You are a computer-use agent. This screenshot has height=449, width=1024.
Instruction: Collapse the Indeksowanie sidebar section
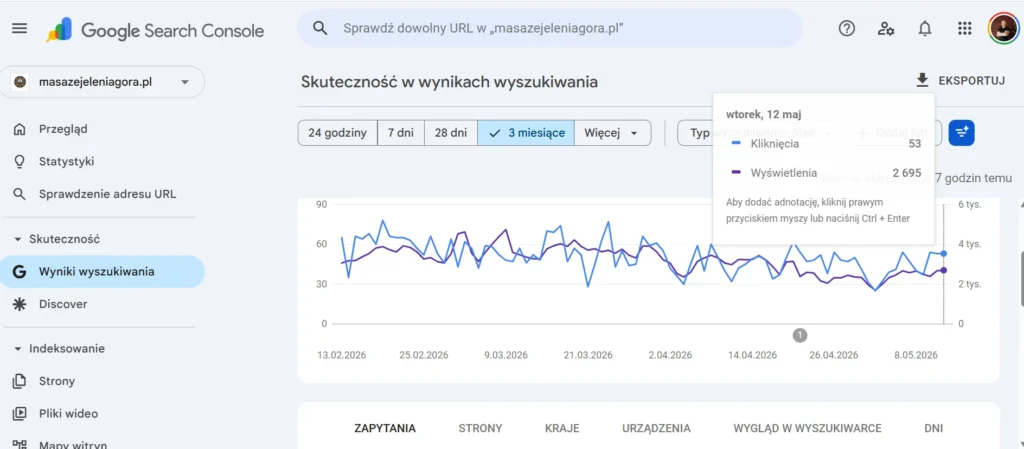[18, 349]
